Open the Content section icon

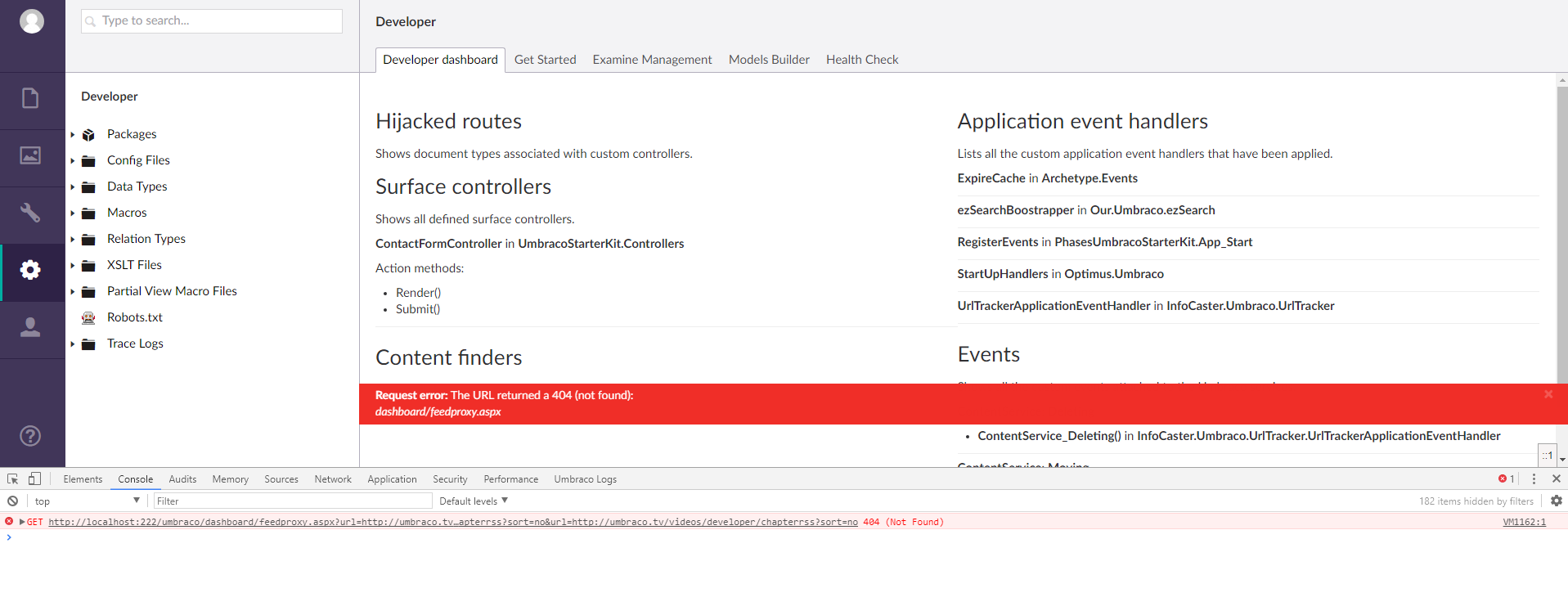[x=30, y=98]
